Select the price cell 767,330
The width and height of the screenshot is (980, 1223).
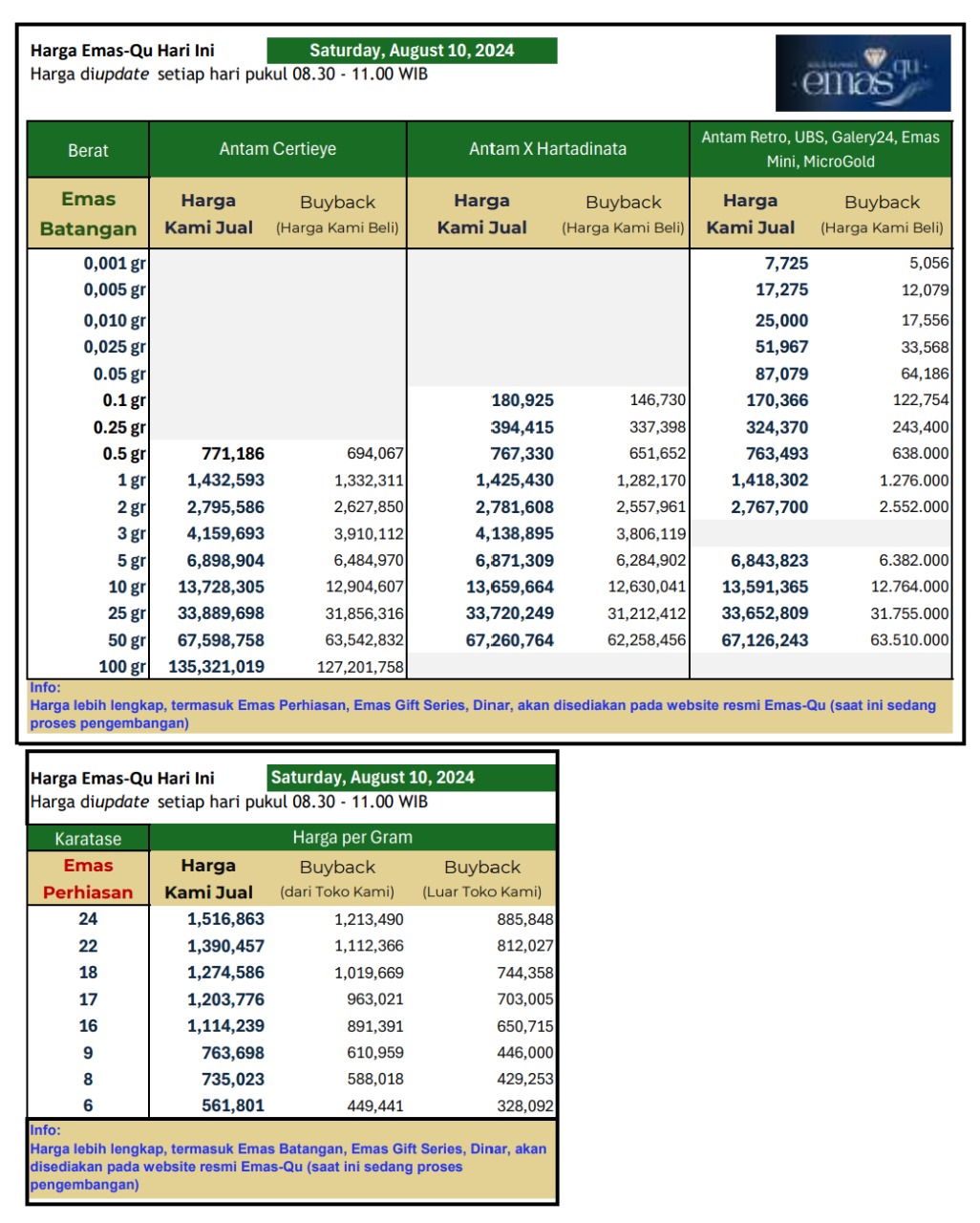click(522, 454)
